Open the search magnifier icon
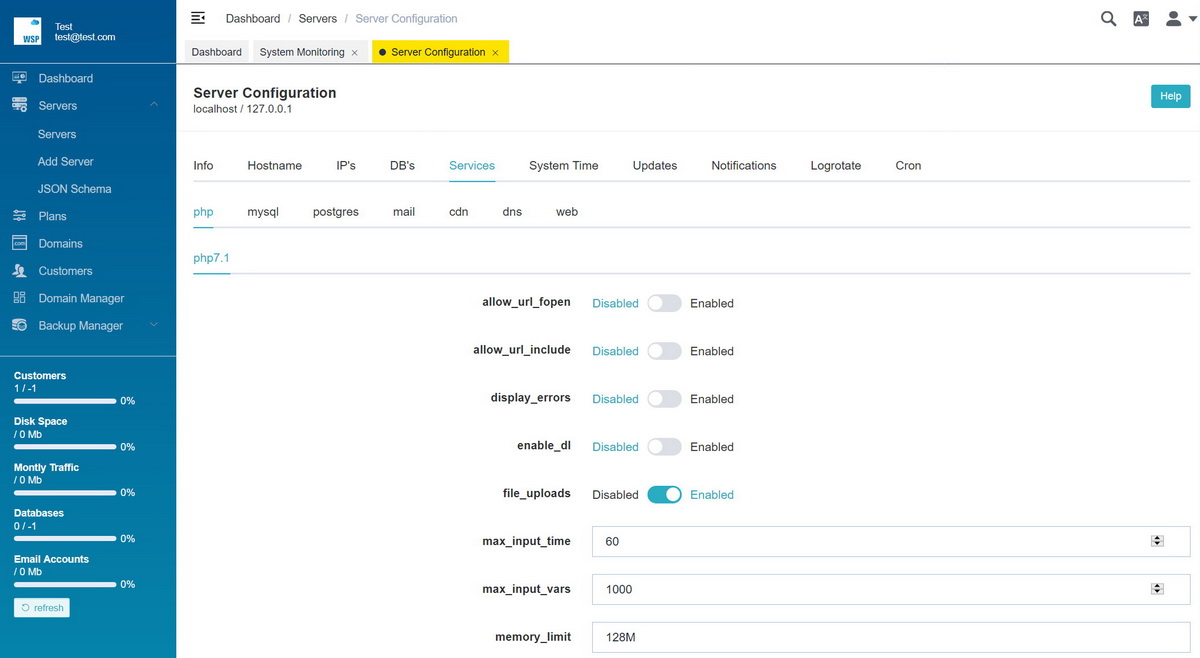The image size is (1200, 658). (x=1108, y=18)
